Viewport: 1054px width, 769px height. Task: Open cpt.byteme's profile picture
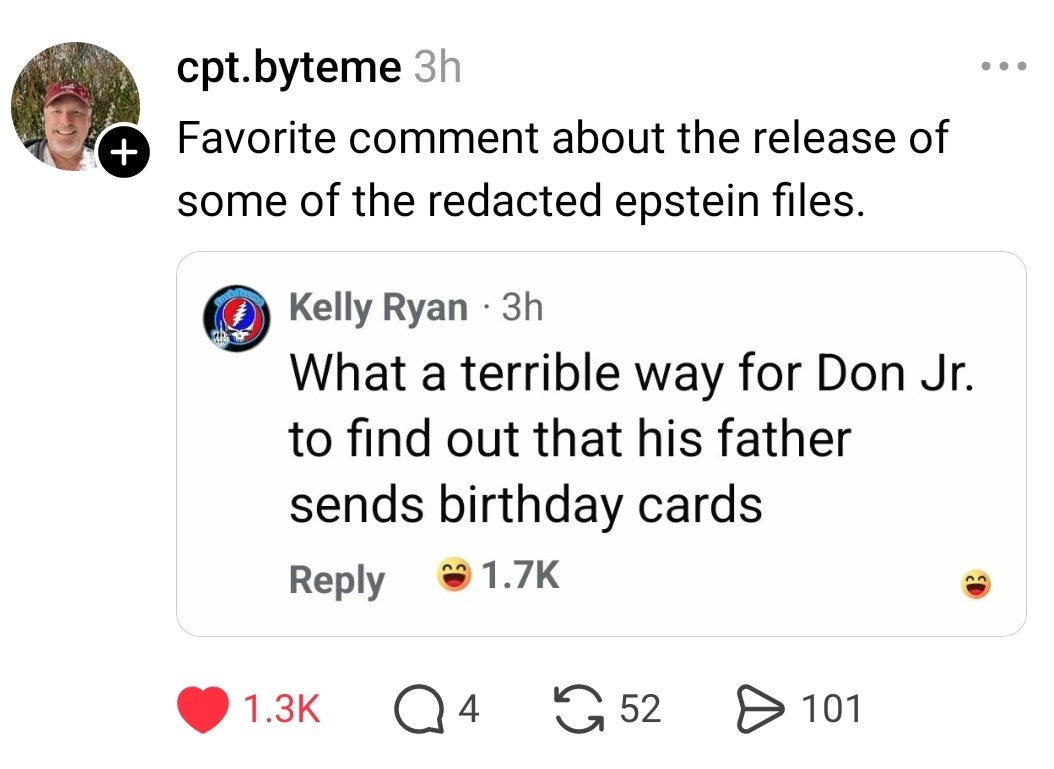tap(73, 103)
